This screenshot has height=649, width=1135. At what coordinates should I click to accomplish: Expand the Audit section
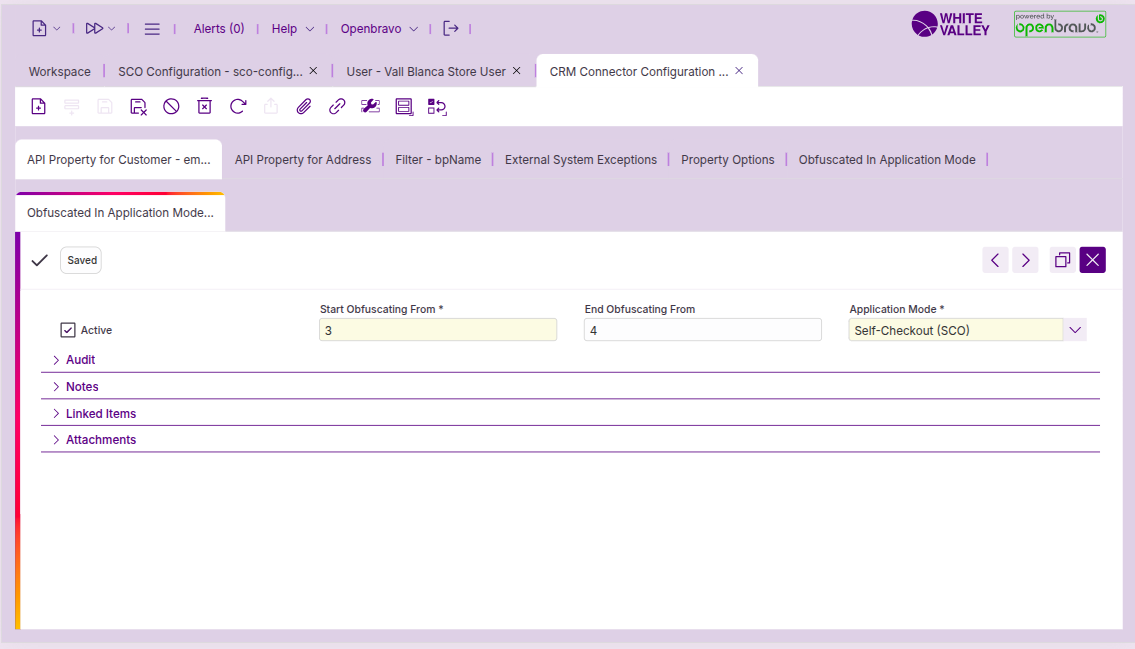[x=80, y=360]
